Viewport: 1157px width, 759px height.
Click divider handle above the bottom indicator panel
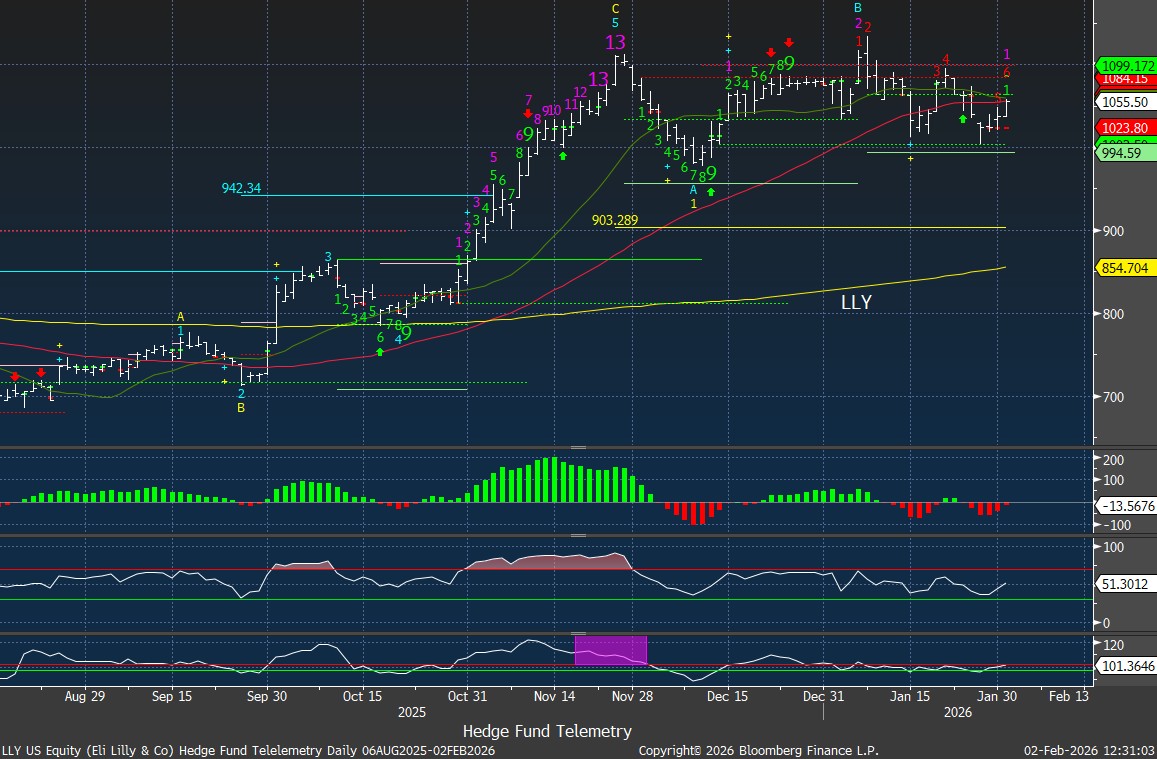578,632
